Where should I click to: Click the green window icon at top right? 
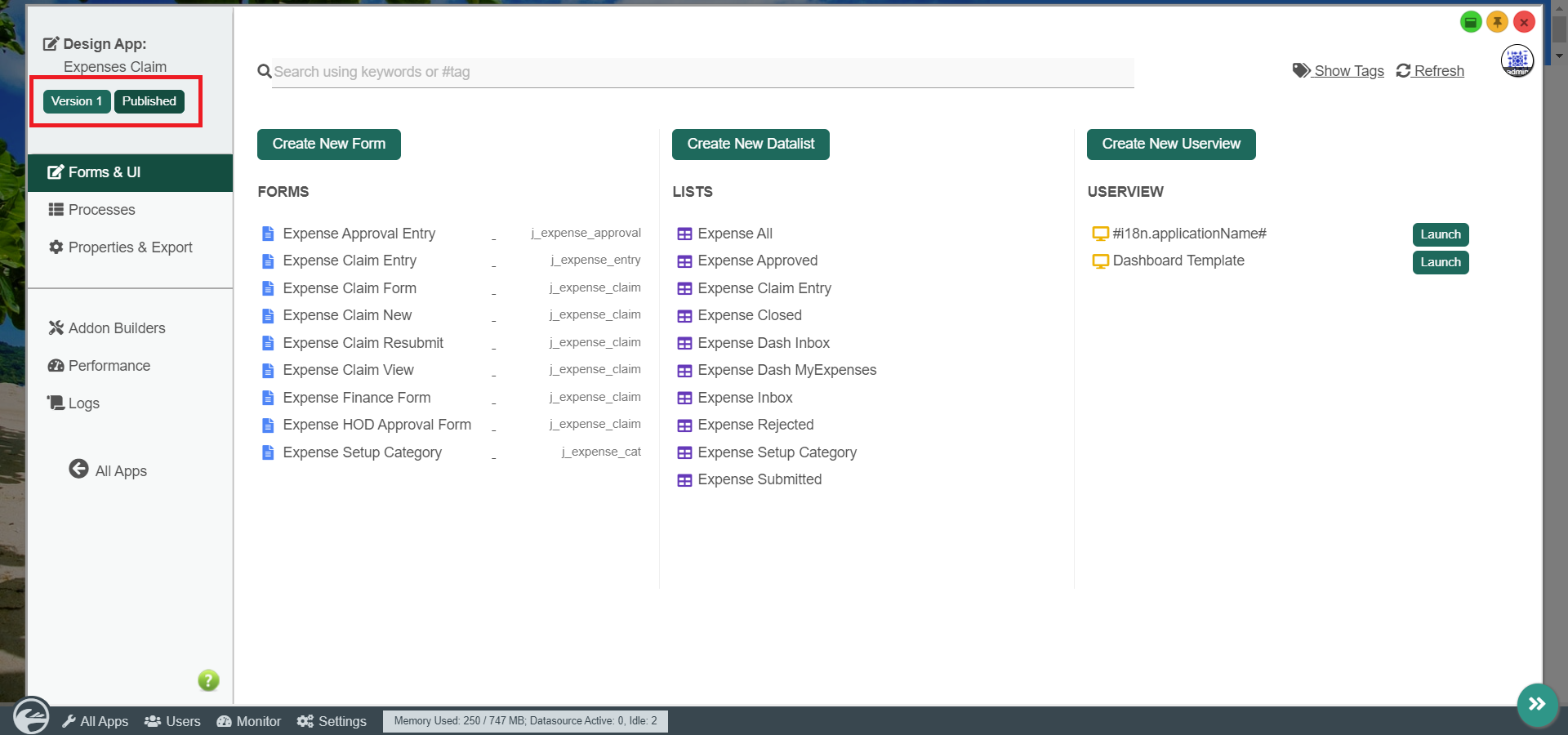pyautogui.click(x=1470, y=22)
